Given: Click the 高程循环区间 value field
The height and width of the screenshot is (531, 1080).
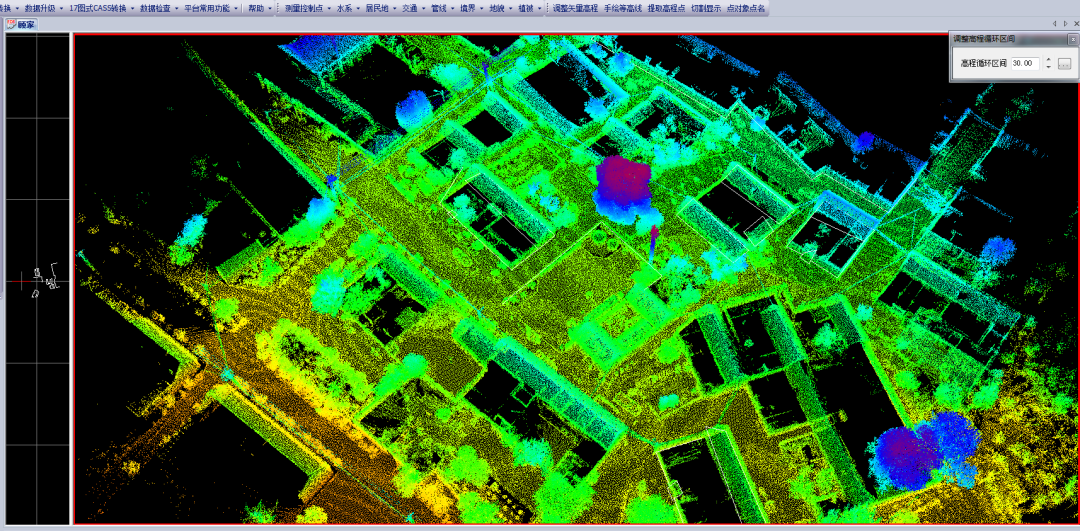Looking at the screenshot, I should 1023,63.
